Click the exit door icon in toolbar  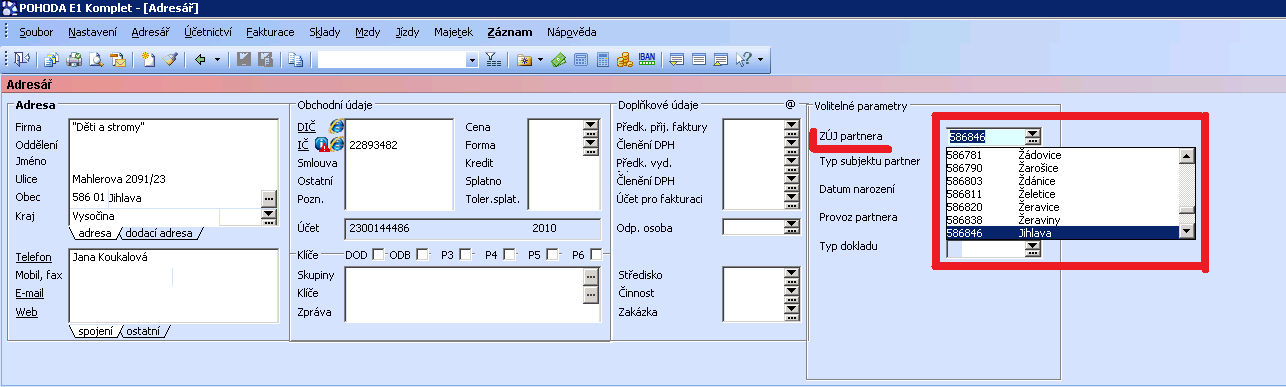click(23, 60)
